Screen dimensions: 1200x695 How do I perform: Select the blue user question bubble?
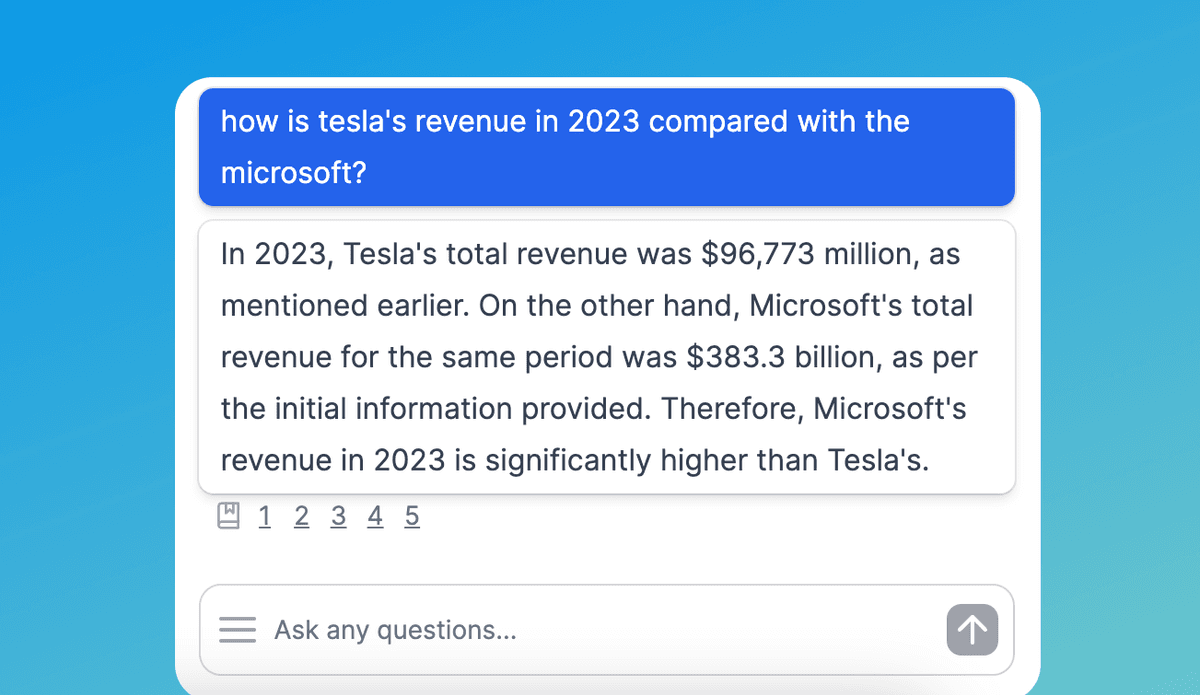[x=607, y=147]
